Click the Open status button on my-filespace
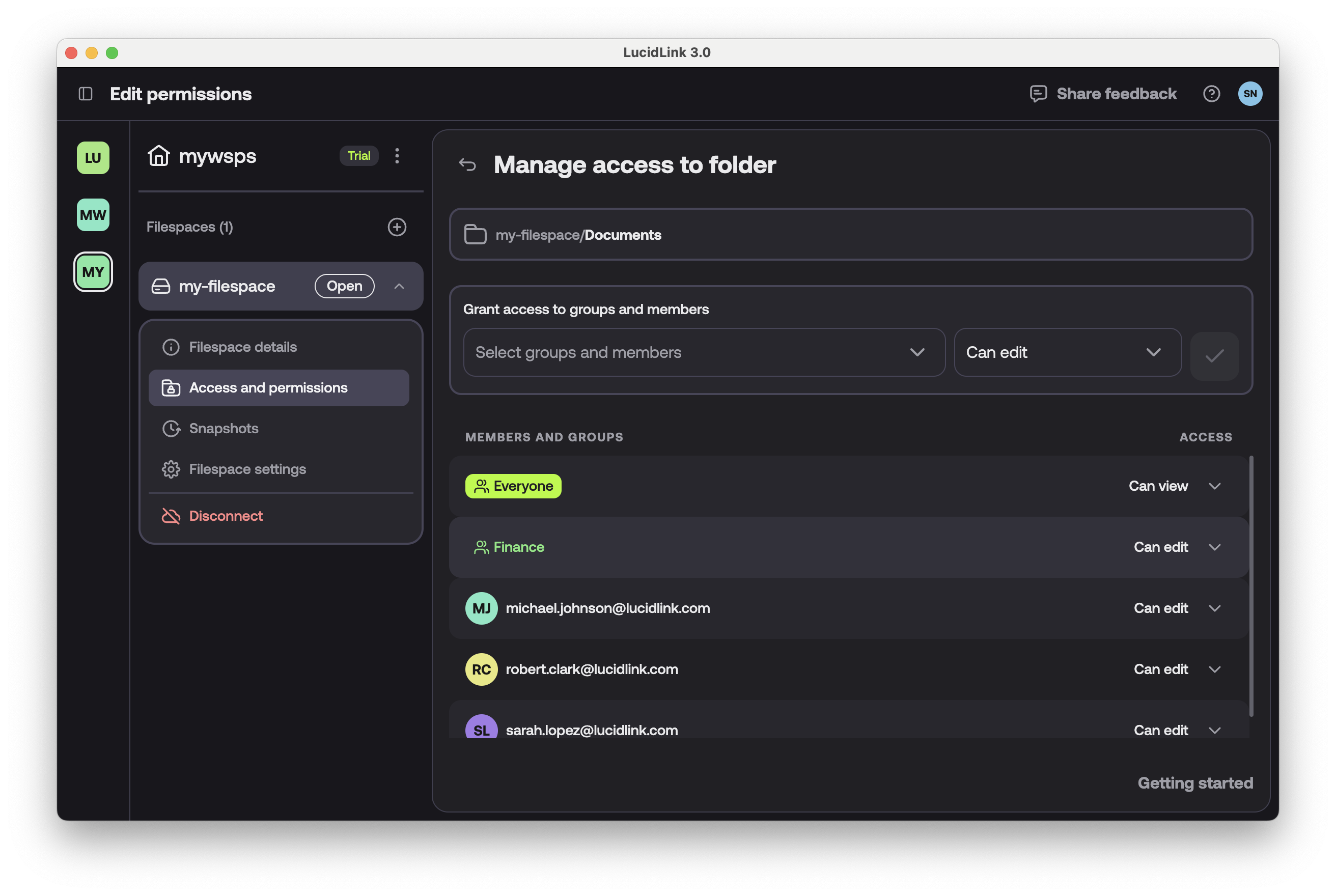This screenshot has width=1336, height=896. coord(345,286)
